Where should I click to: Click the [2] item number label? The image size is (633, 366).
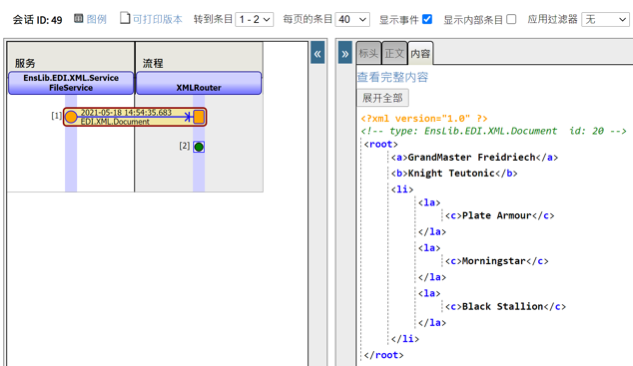(x=184, y=146)
